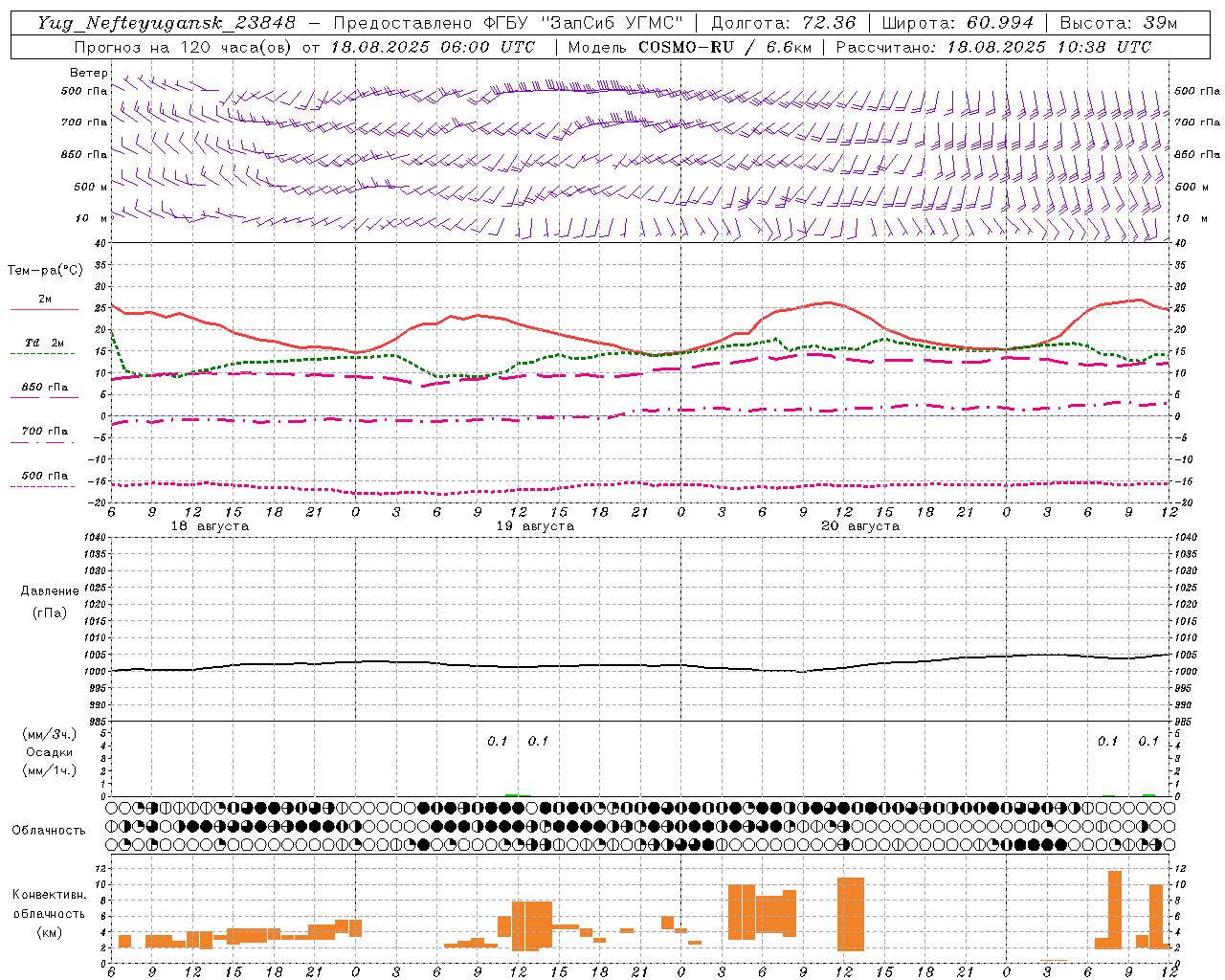Click the 18 августа date label

pos(210,526)
